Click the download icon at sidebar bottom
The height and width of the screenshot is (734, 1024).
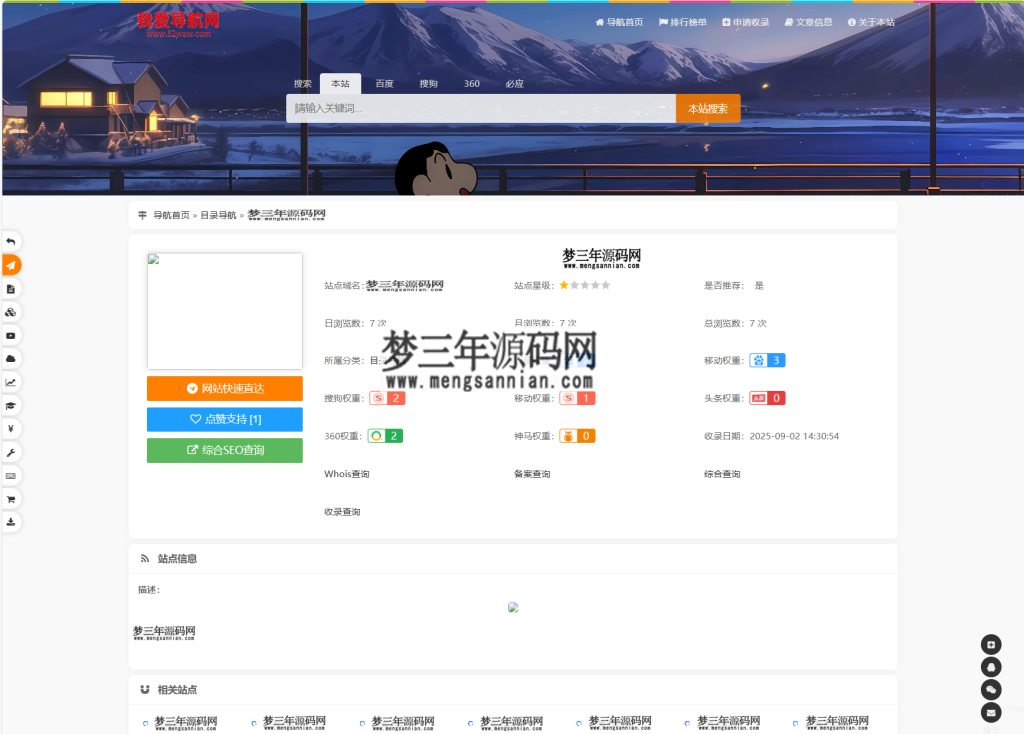[11, 521]
